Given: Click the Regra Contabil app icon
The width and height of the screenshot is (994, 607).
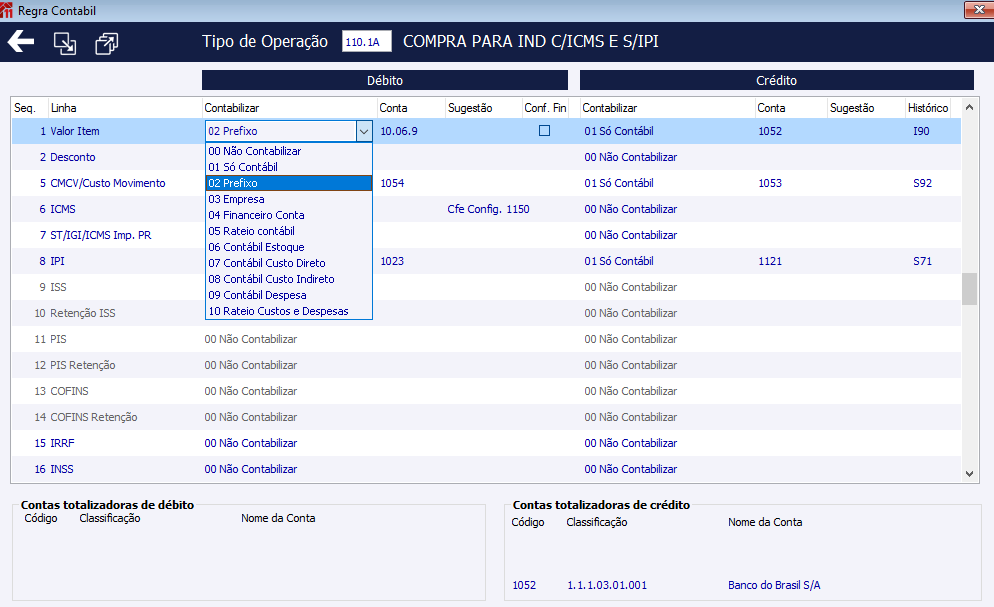Looking at the screenshot, I should click(6, 10).
